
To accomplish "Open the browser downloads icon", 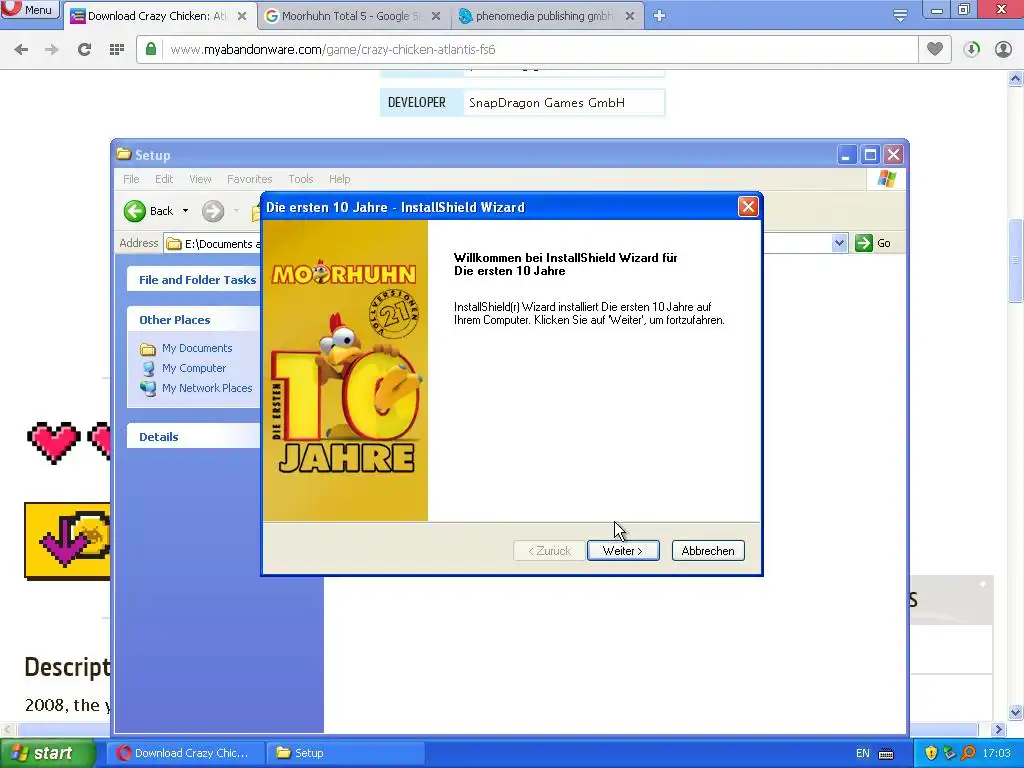I will (972, 49).
